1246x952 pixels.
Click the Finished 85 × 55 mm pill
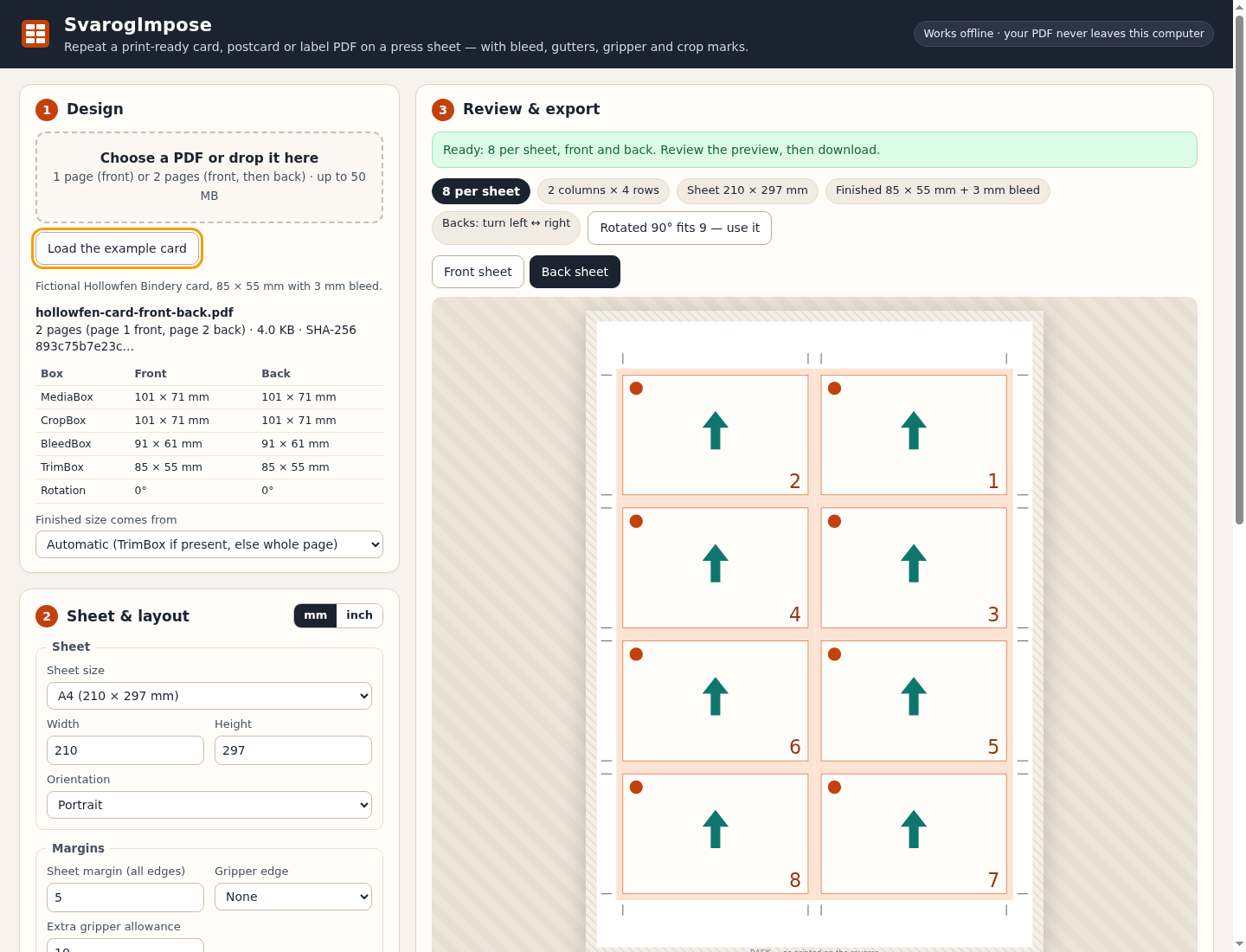pyautogui.click(x=938, y=190)
